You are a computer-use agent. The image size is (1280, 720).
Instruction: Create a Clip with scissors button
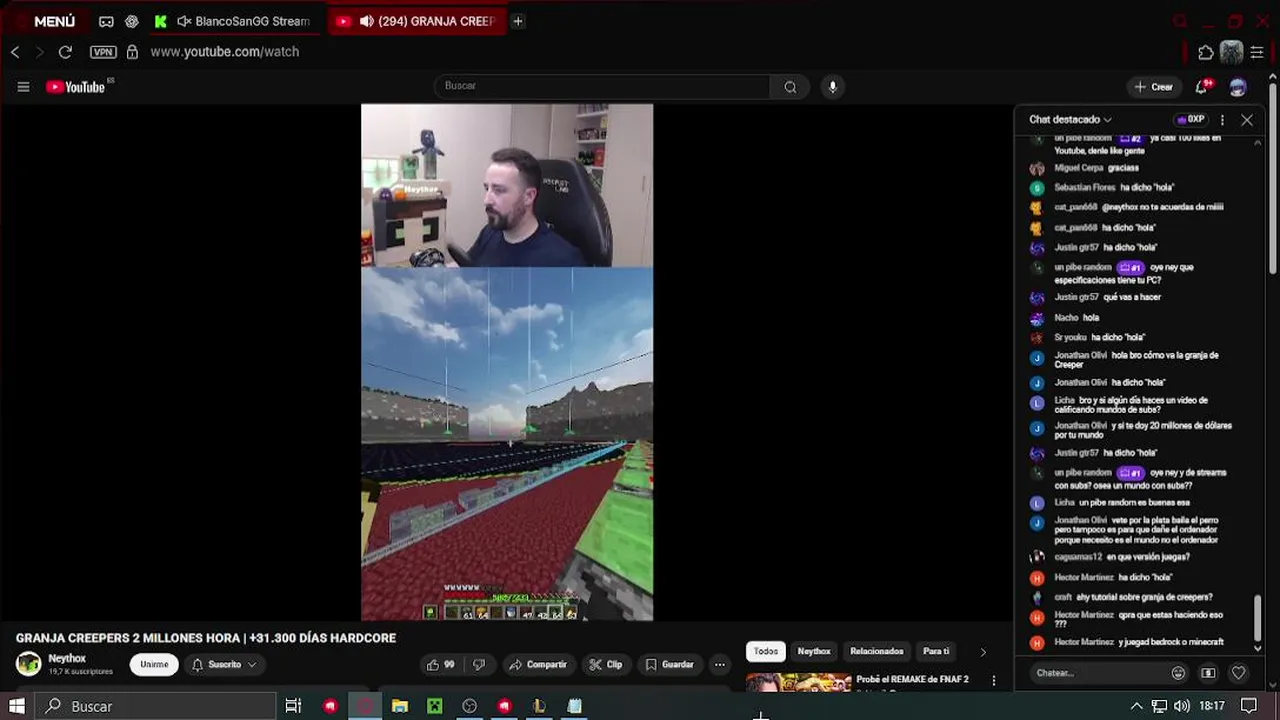pos(605,664)
